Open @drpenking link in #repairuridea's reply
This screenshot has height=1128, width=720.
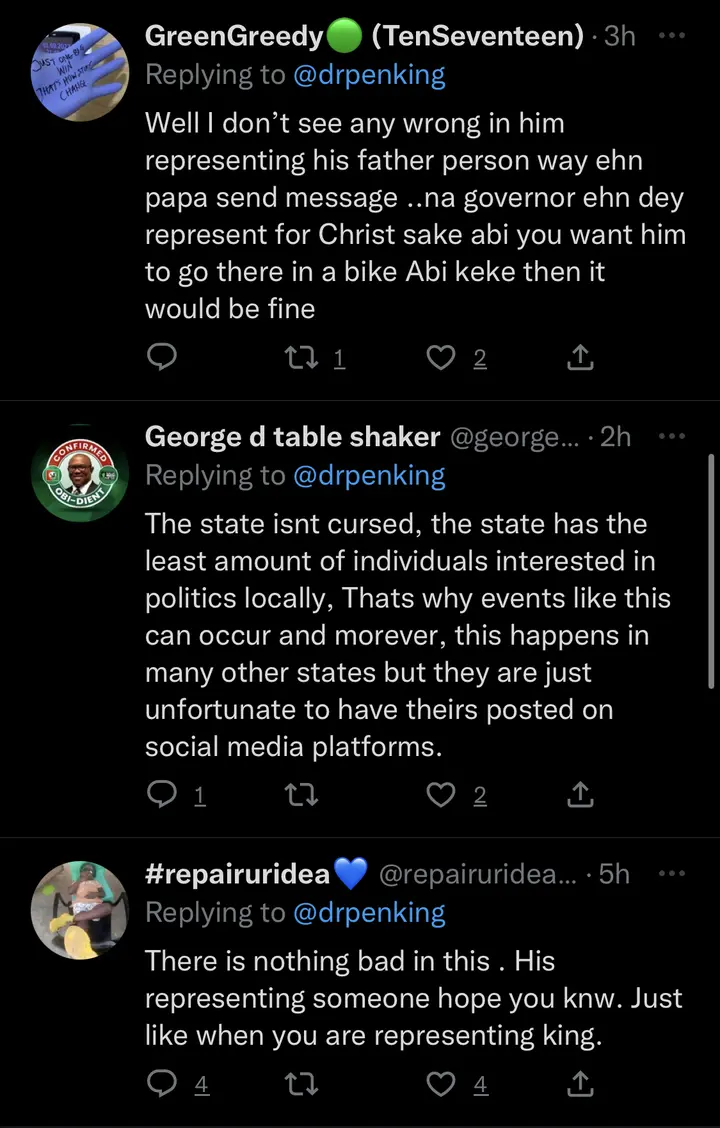[x=369, y=912]
